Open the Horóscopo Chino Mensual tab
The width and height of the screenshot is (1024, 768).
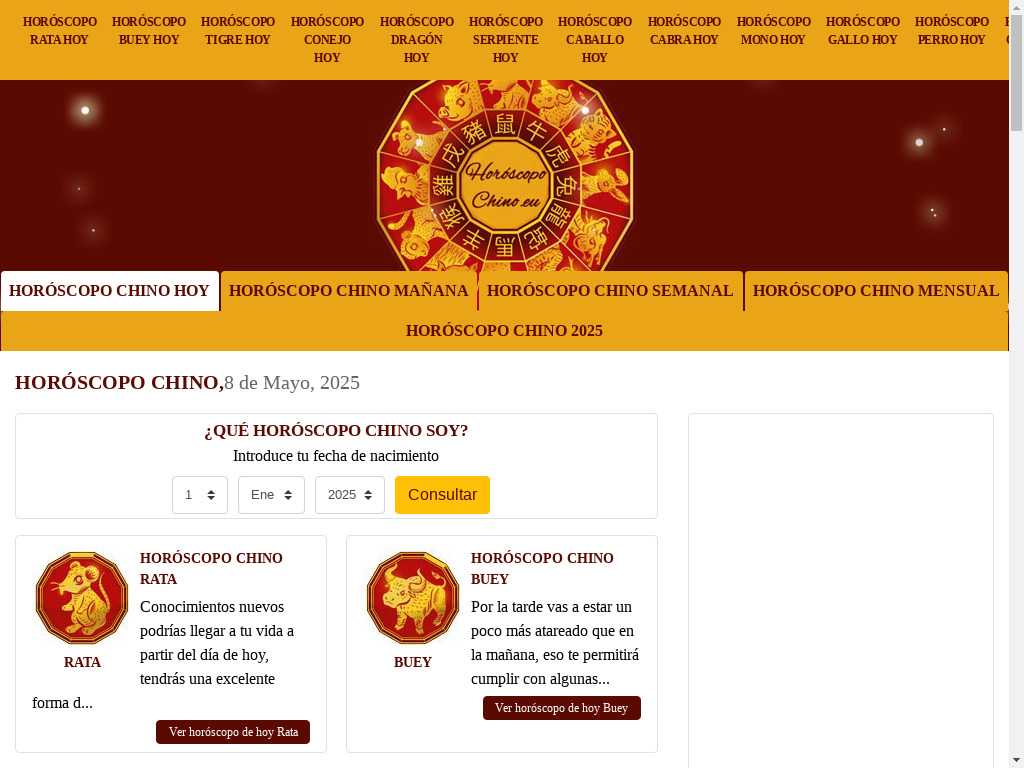click(876, 291)
